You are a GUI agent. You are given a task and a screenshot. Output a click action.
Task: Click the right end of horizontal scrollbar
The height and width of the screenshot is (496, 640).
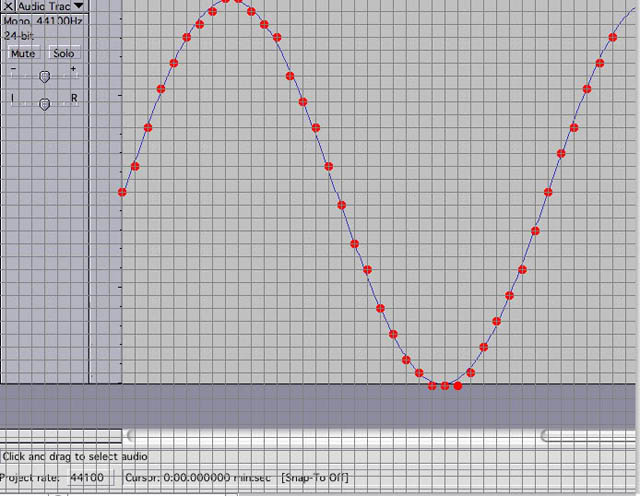tap(545, 435)
